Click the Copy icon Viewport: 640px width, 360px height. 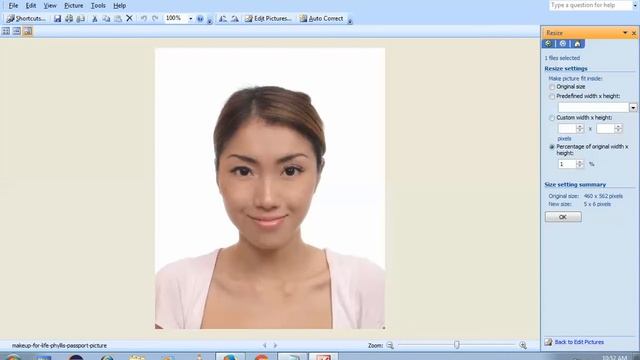106,18
